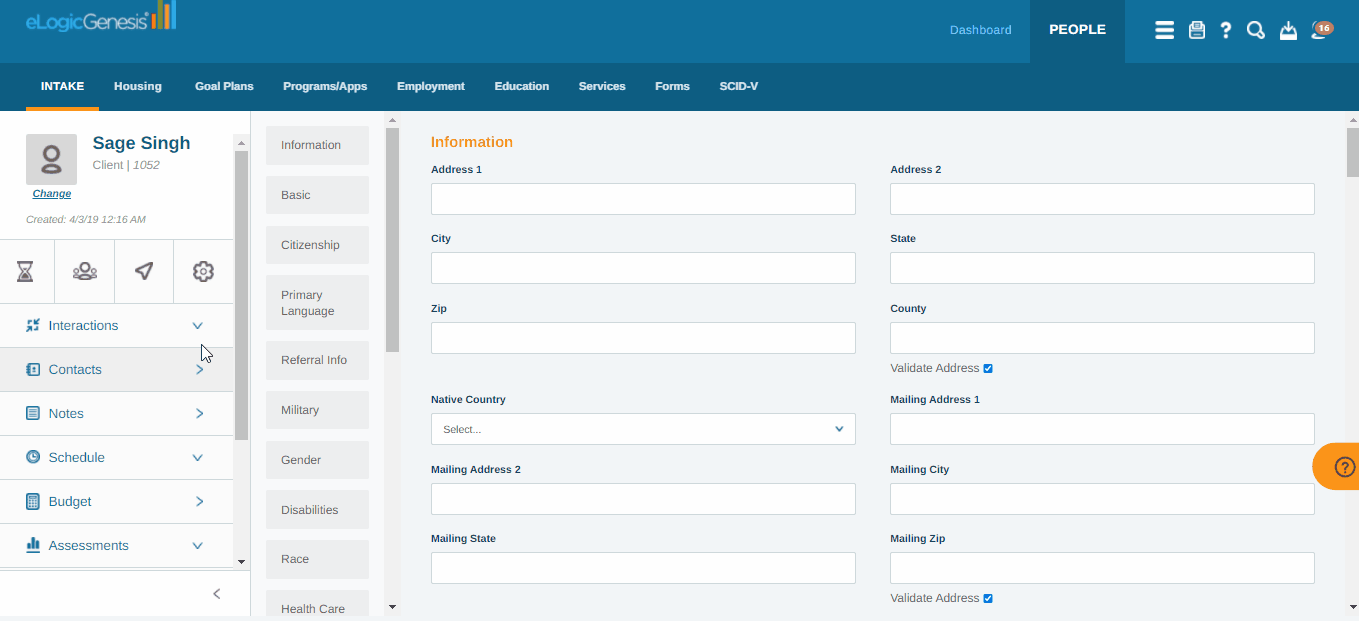This screenshot has height=621, width=1359.
Task: Select the relationships people icon
Action: point(84,271)
